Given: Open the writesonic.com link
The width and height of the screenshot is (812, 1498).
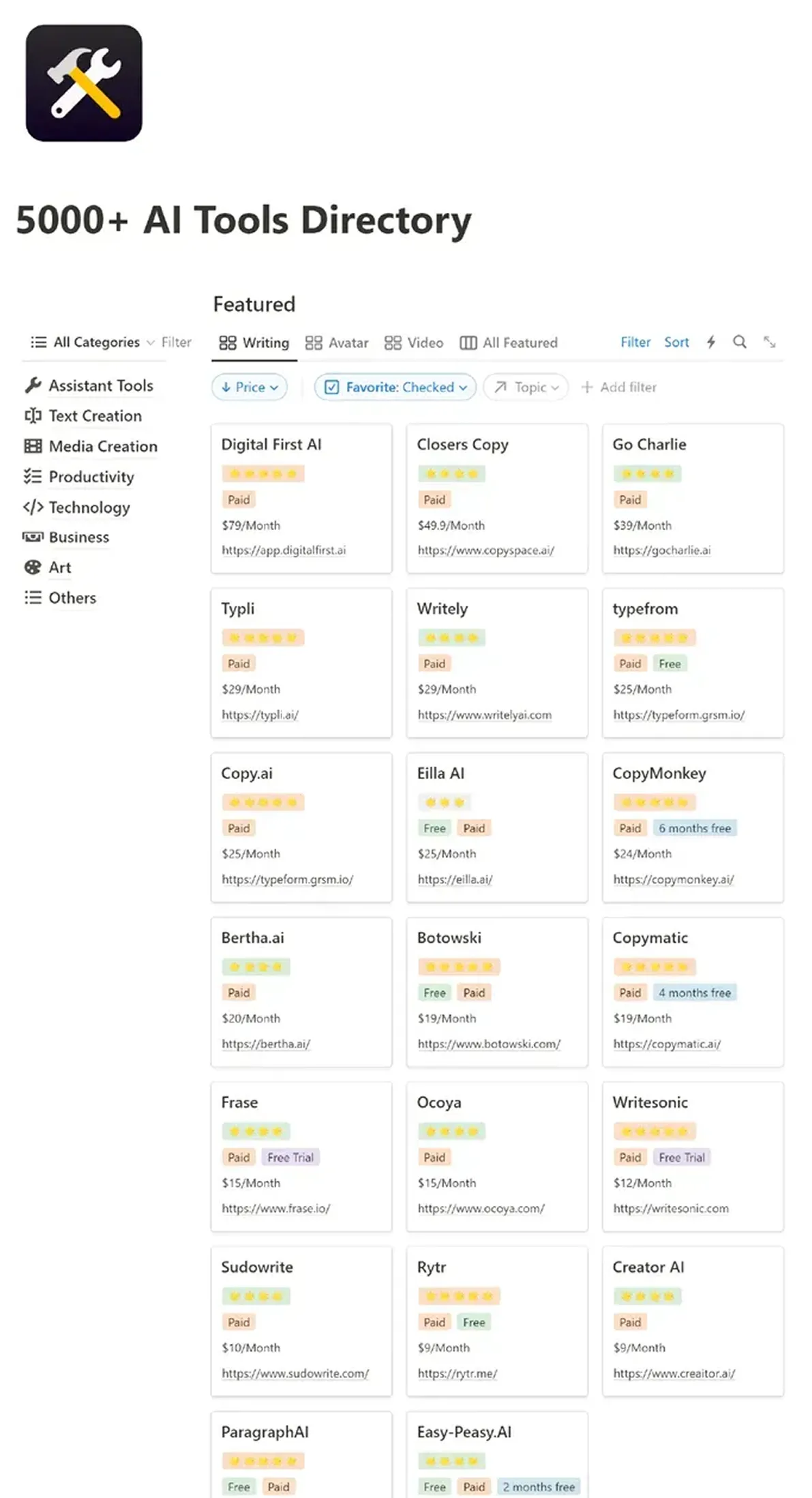Looking at the screenshot, I should [x=670, y=1208].
